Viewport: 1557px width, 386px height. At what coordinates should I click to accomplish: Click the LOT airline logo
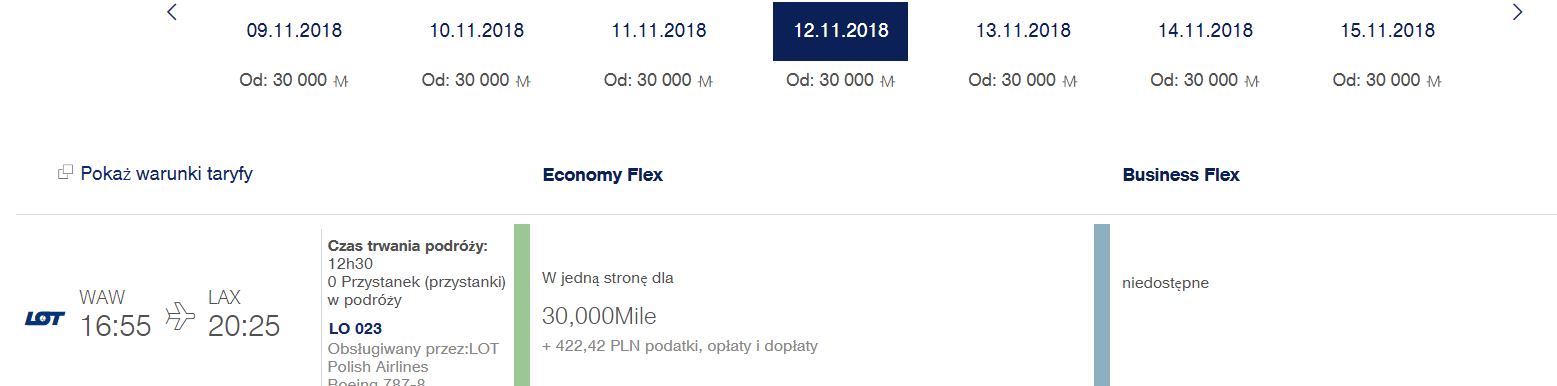(x=45, y=319)
